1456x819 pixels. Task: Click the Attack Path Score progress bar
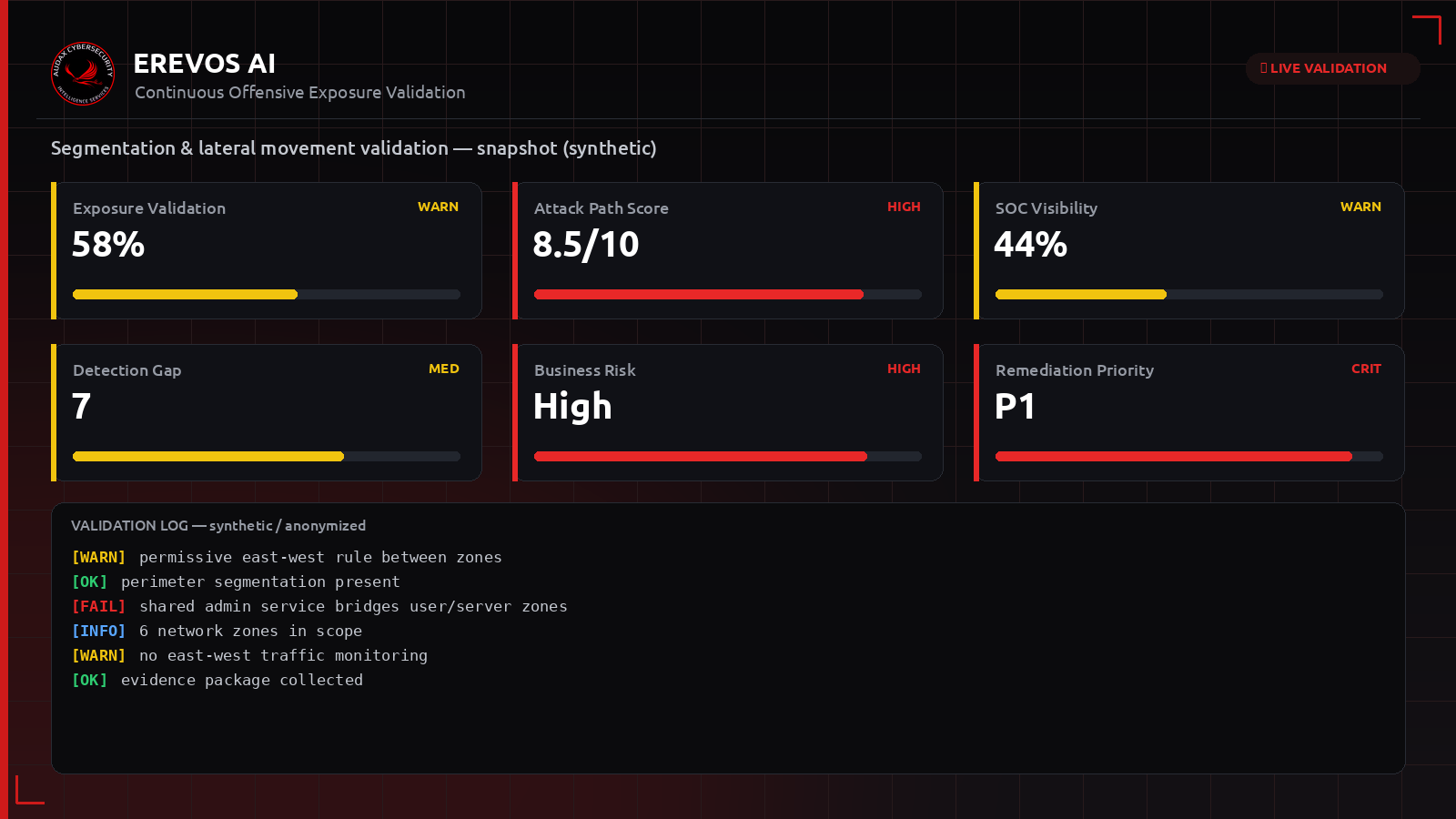(728, 295)
